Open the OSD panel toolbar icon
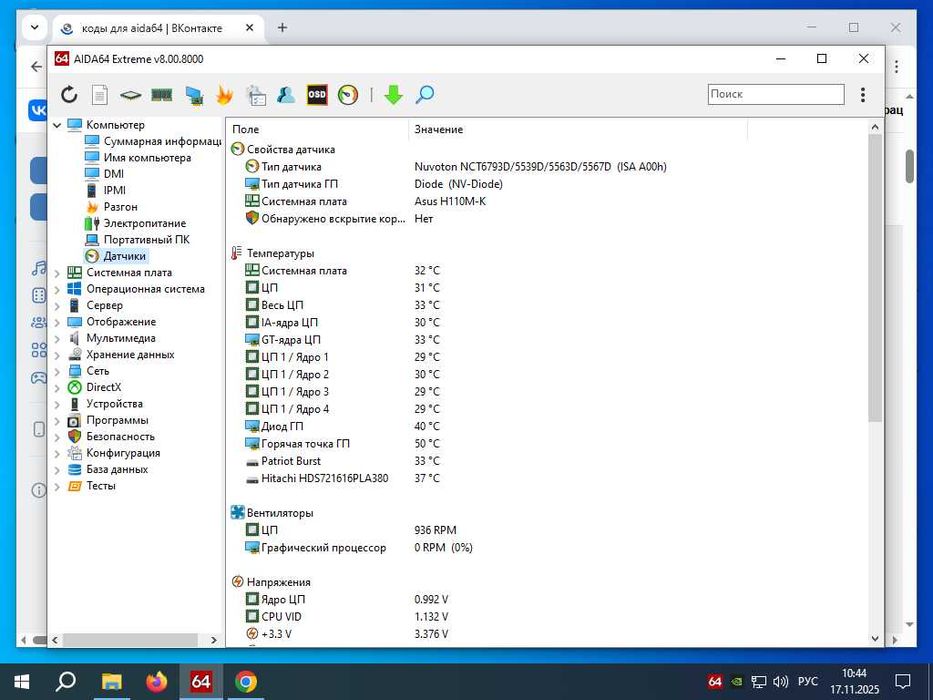 (317, 95)
